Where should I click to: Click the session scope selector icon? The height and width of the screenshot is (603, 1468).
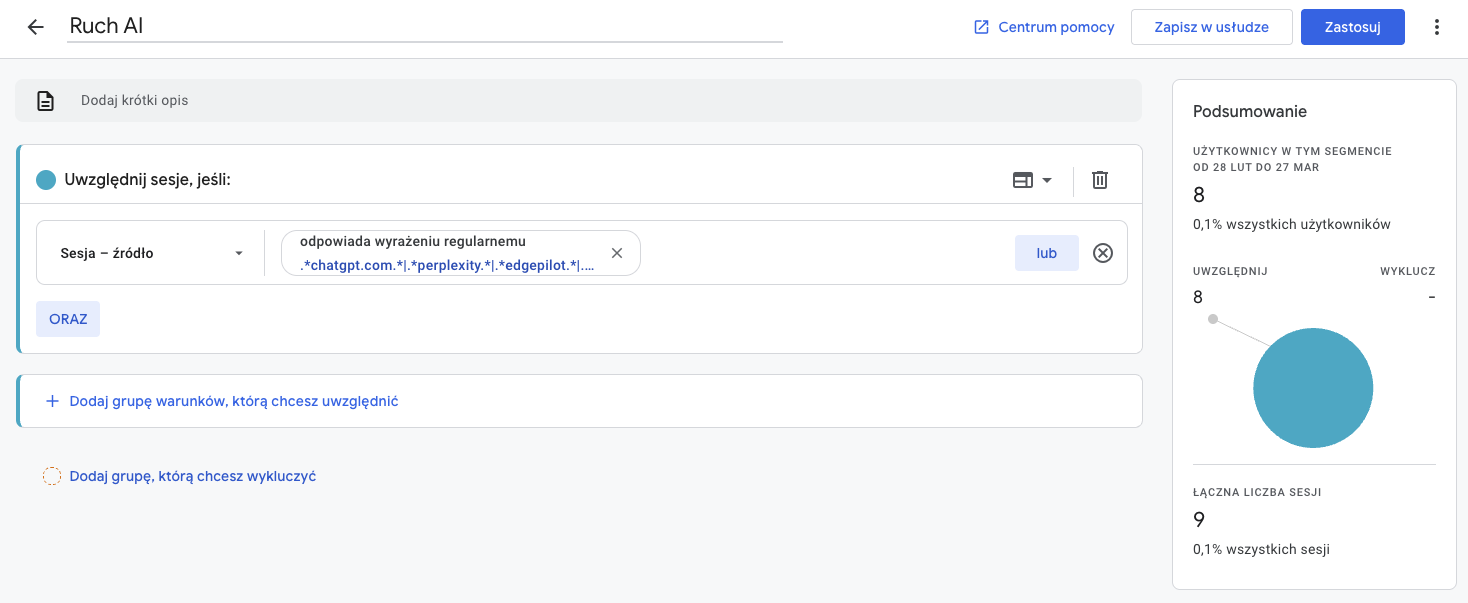[1024, 180]
